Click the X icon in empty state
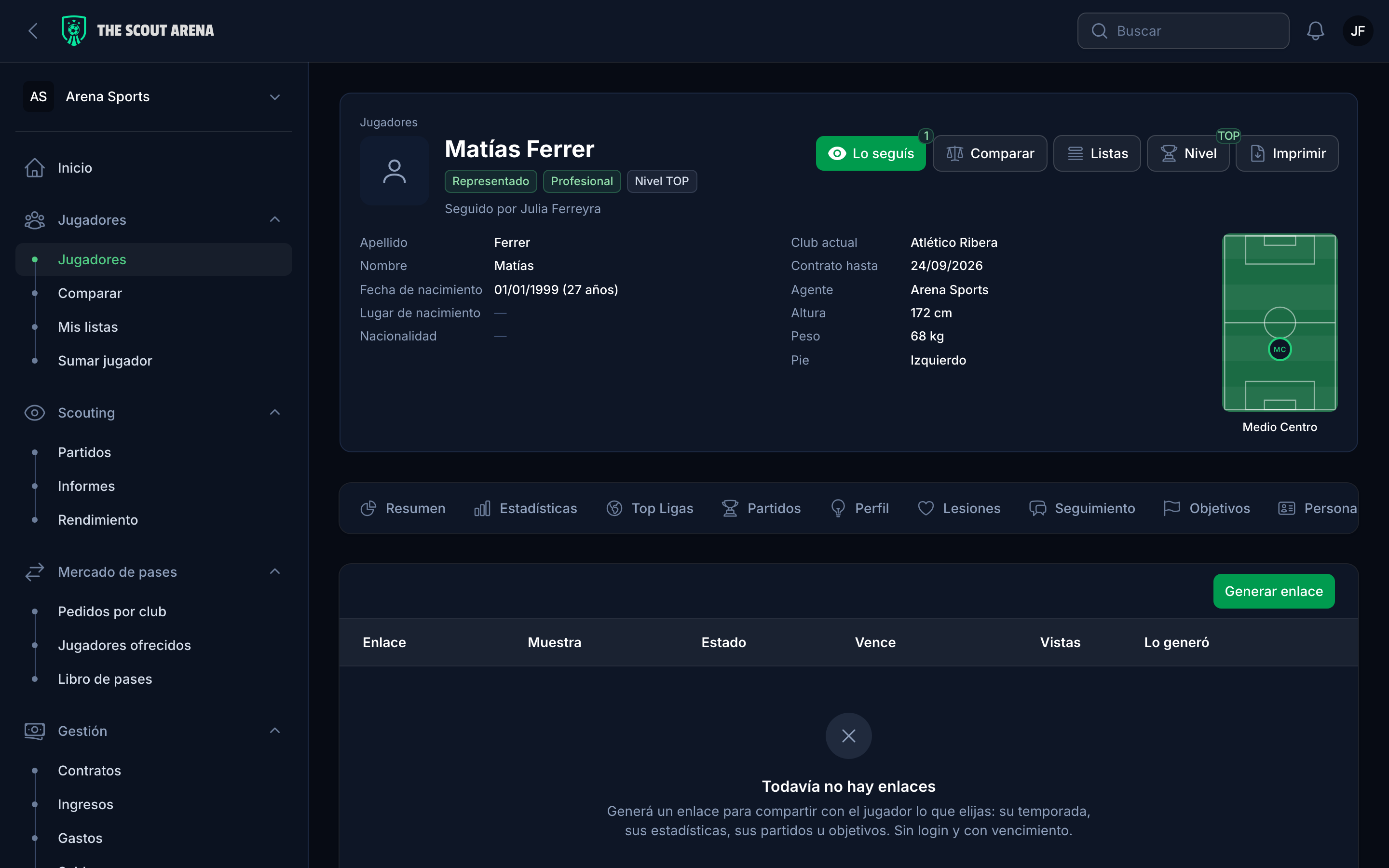1389x868 pixels. pyautogui.click(x=848, y=735)
